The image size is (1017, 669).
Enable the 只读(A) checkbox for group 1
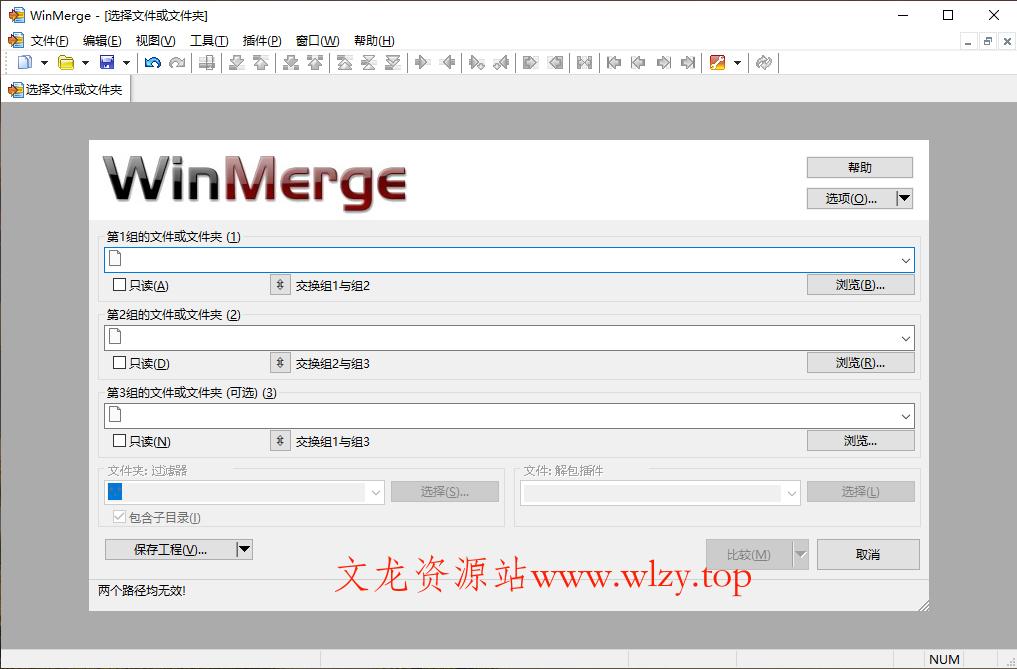(x=117, y=284)
